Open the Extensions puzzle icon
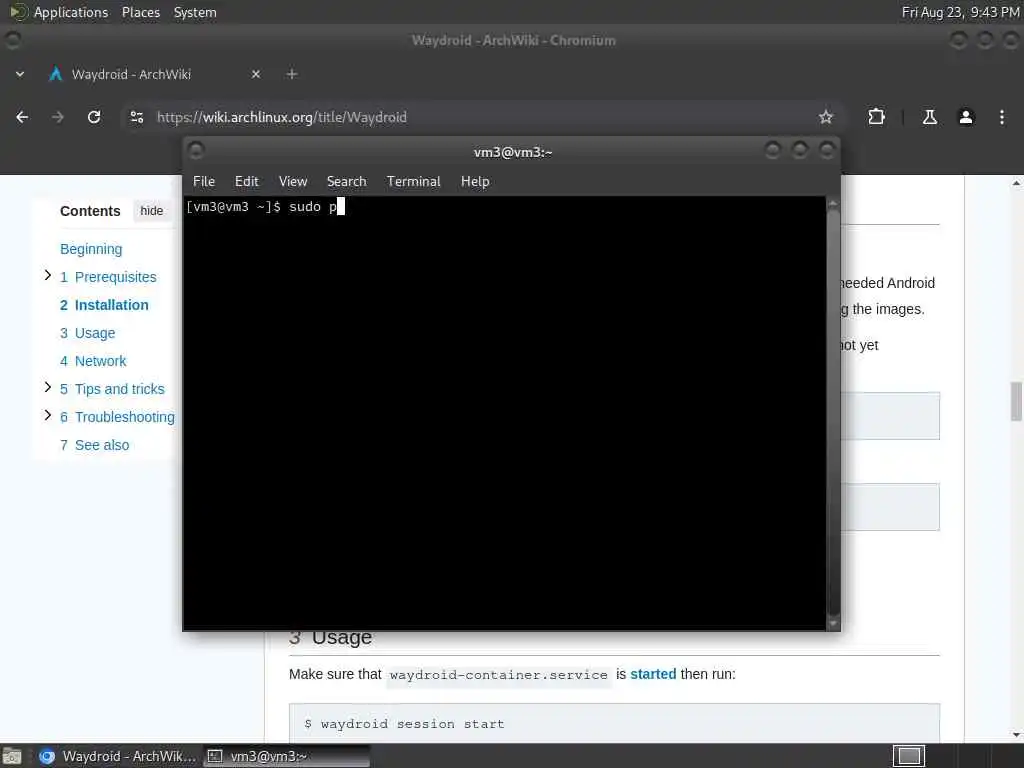This screenshot has height=768, width=1024. [876, 117]
